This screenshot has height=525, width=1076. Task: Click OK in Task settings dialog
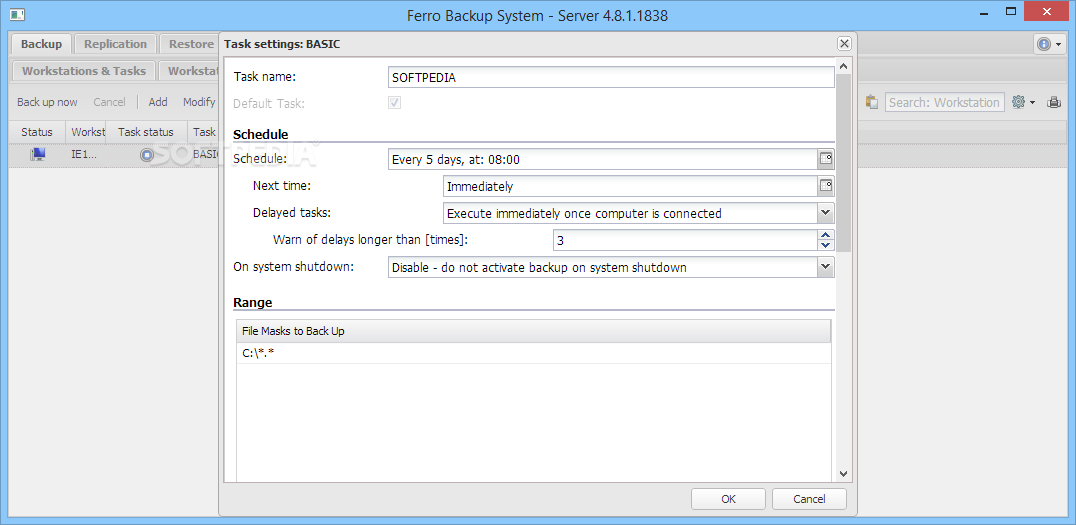pos(728,499)
